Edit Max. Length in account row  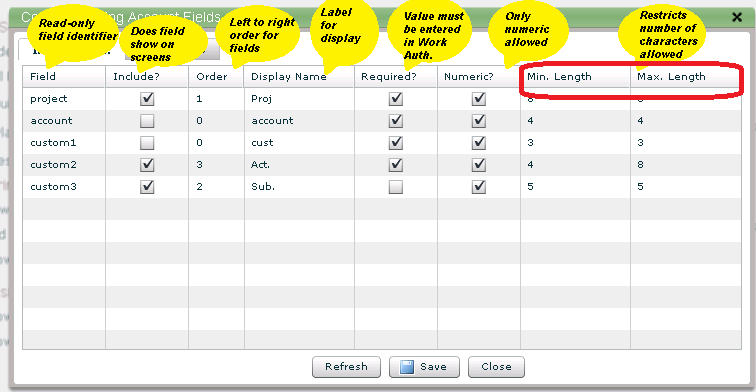pyautogui.click(x=686, y=121)
